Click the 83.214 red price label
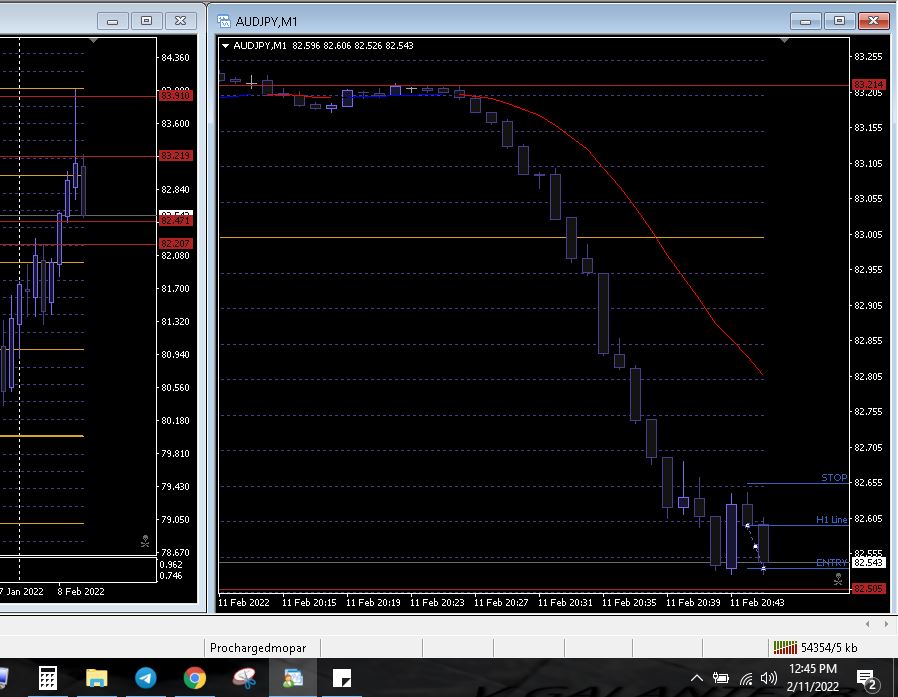 [x=869, y=84]
